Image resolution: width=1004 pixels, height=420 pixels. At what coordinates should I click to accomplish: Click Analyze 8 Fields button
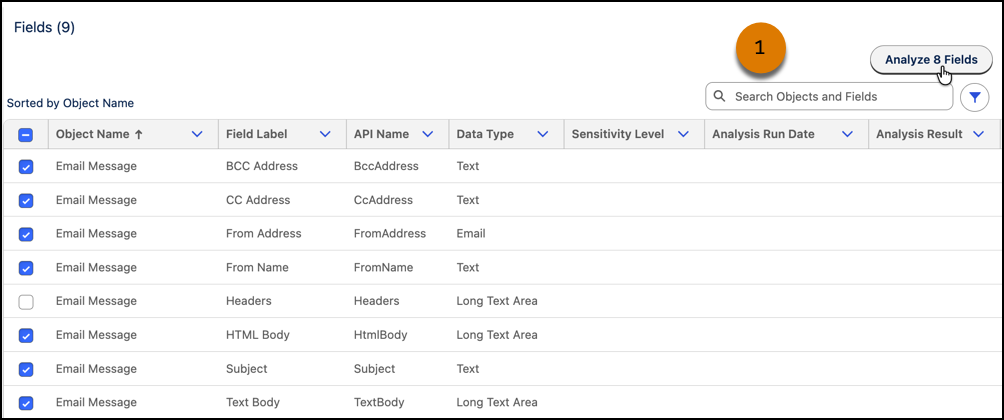(x=931, y=60)
